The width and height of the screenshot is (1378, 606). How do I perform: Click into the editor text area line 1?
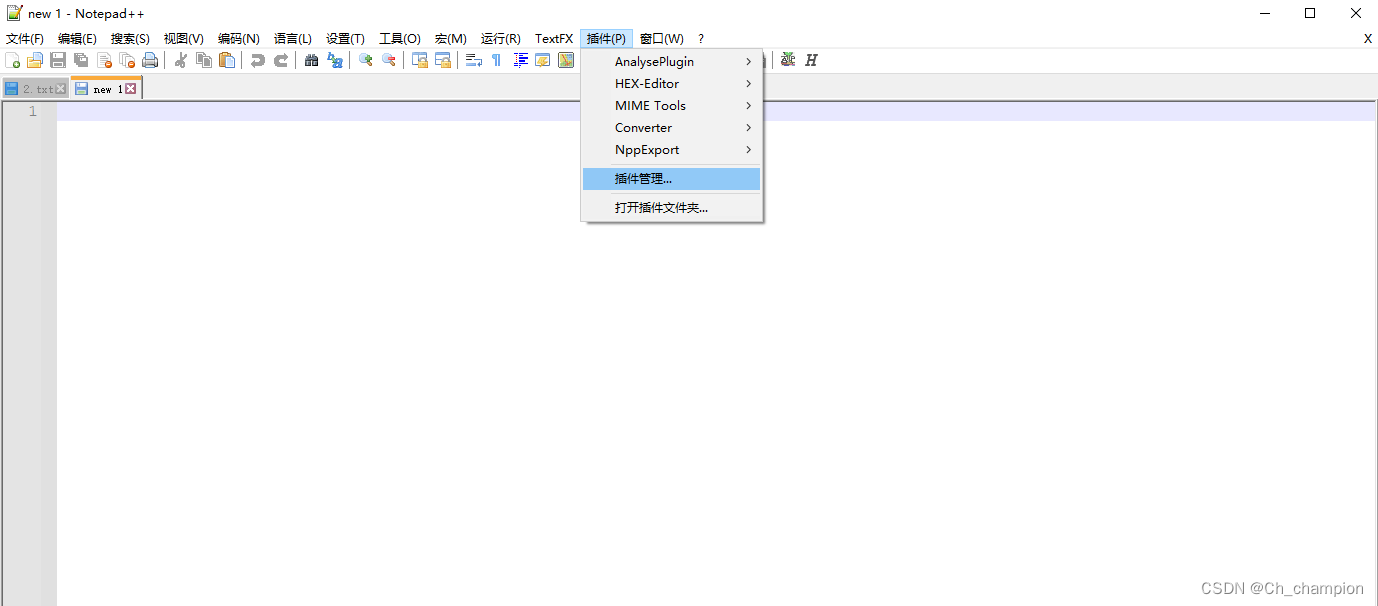(x=716, y=111)
